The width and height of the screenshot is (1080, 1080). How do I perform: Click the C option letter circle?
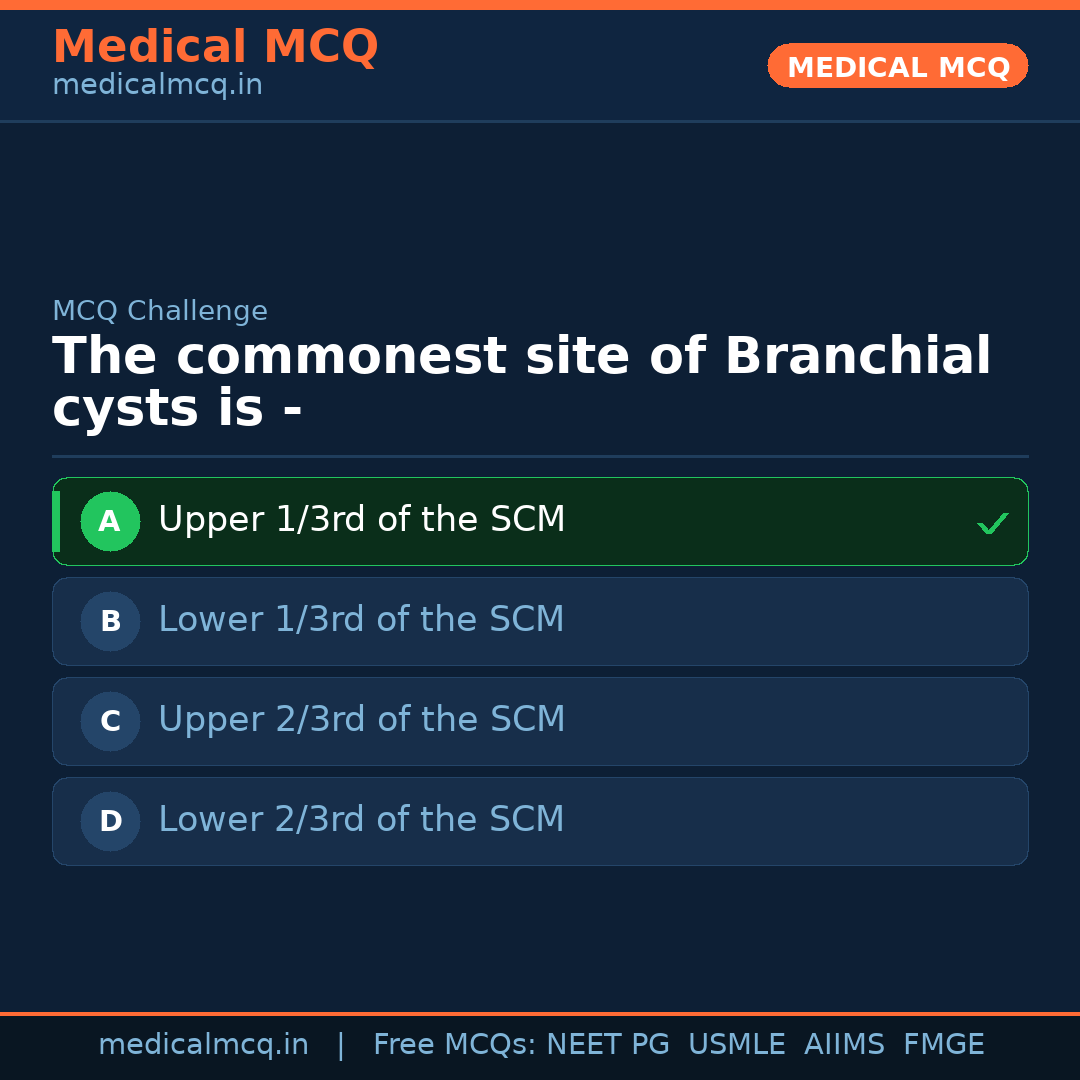[x=110, y=721]
